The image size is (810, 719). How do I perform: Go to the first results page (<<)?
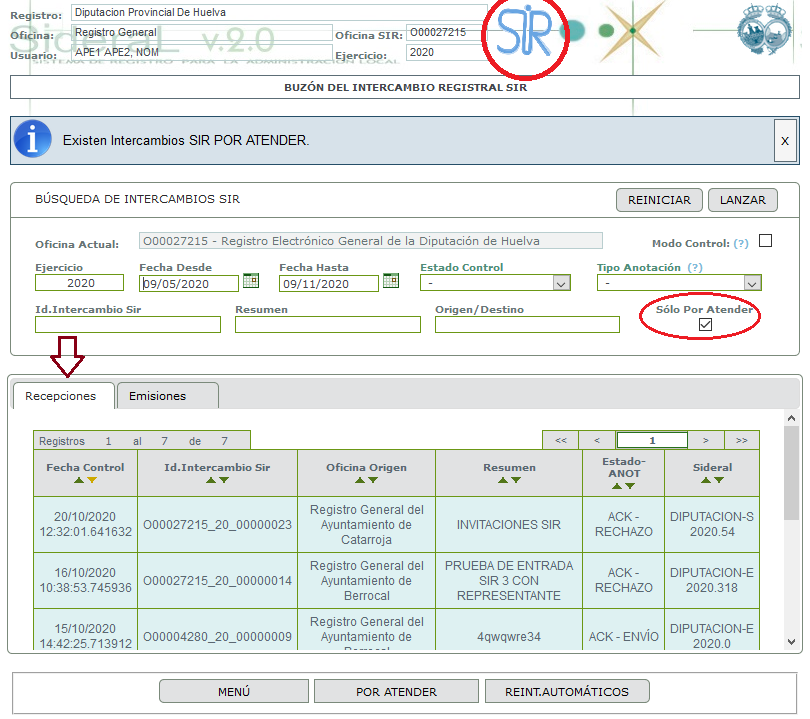coord(560,441)
